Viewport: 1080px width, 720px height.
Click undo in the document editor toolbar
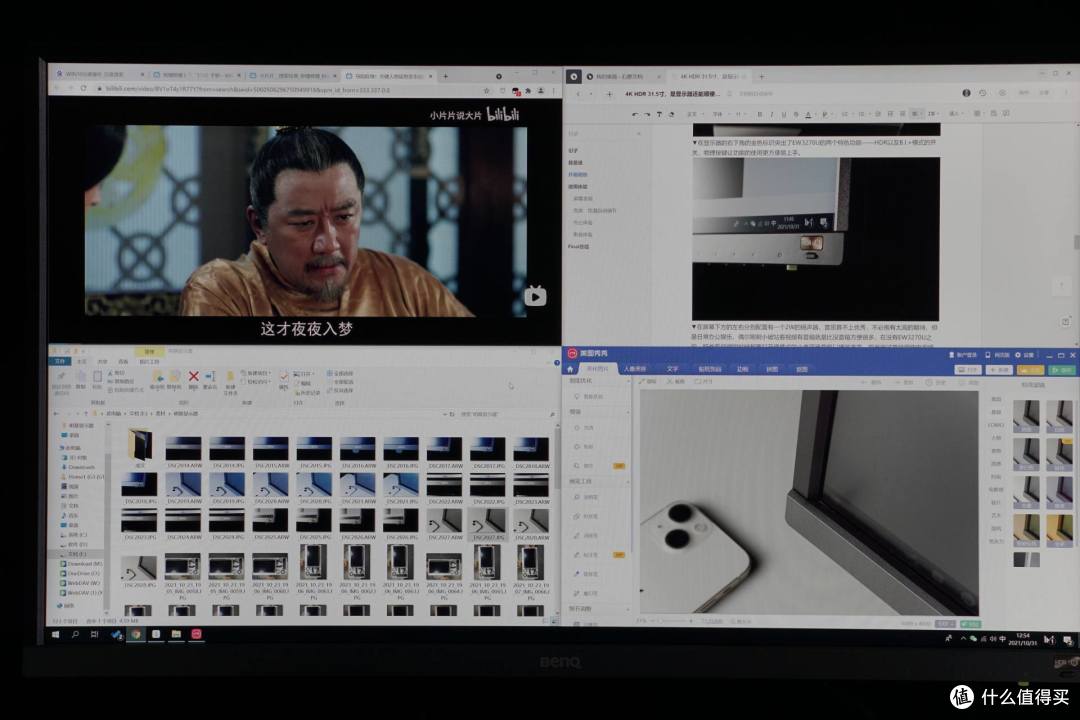click(x=634, y=114)
